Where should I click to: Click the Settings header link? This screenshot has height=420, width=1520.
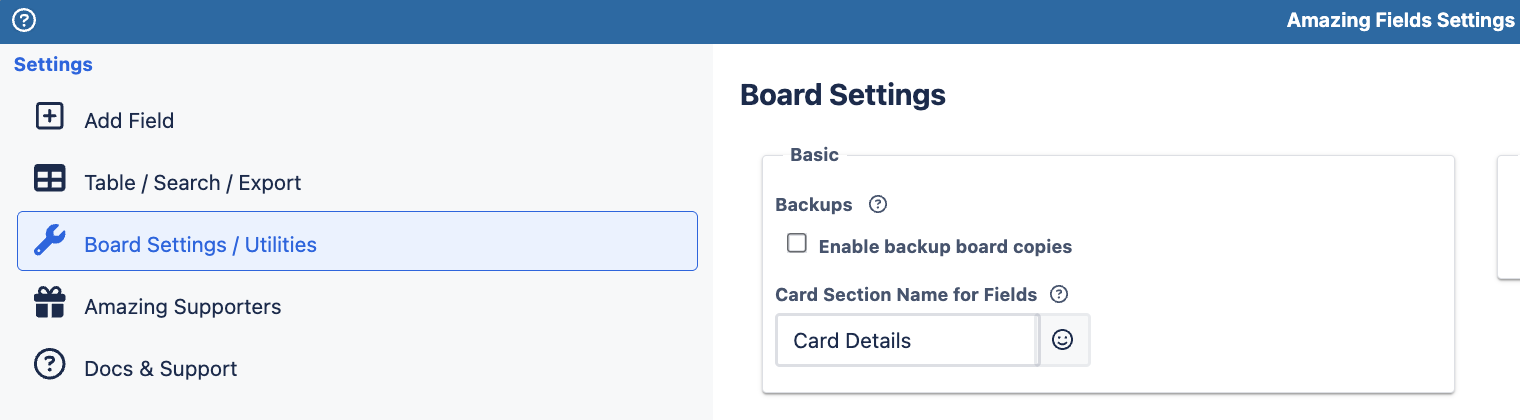click(x=53, y=64)
